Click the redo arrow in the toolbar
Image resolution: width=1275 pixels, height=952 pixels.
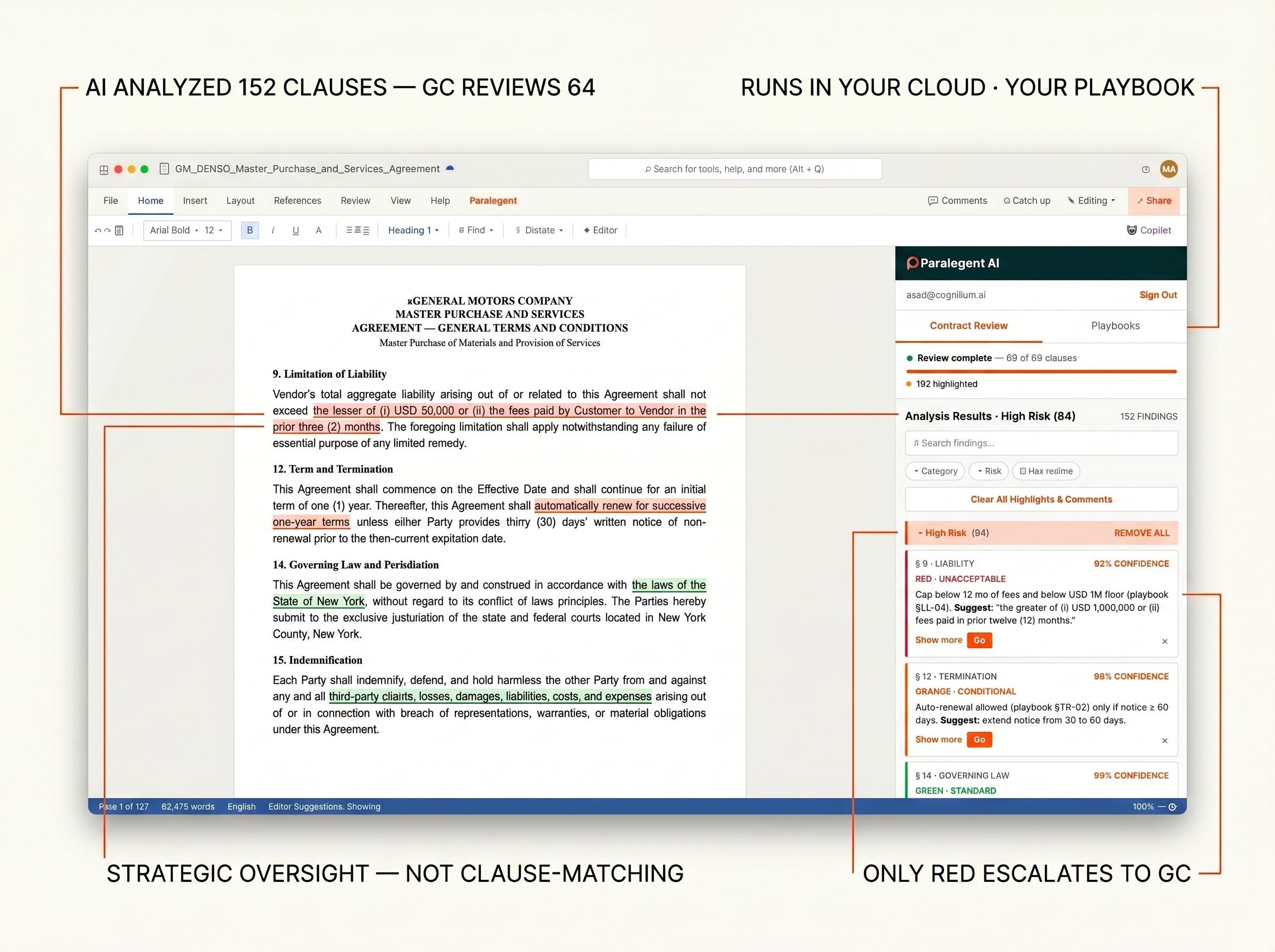[x=107, y=231]
